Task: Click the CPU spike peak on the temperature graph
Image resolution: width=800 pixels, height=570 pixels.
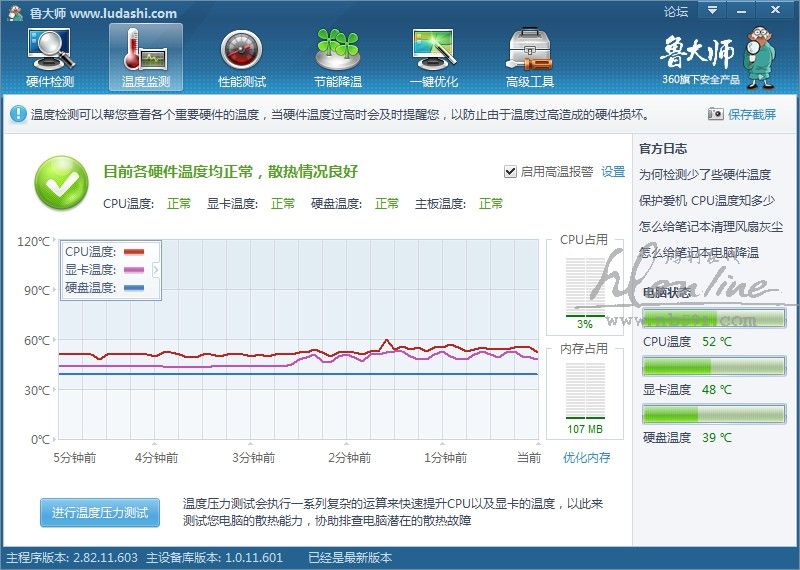Action: point(387,340)
